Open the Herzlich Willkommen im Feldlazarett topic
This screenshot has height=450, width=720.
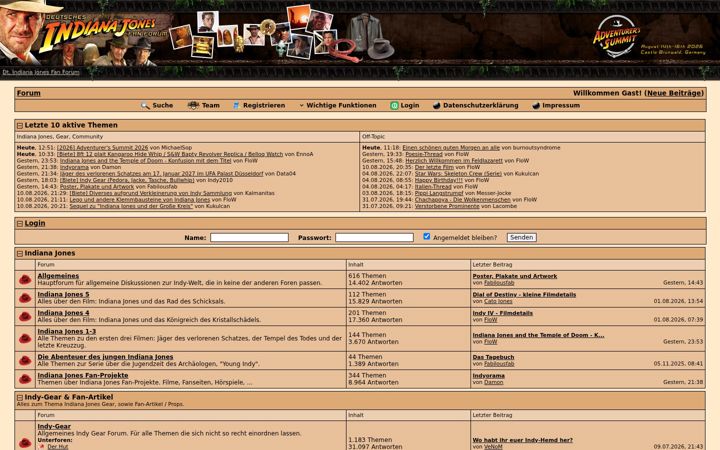tap(454, 161)
